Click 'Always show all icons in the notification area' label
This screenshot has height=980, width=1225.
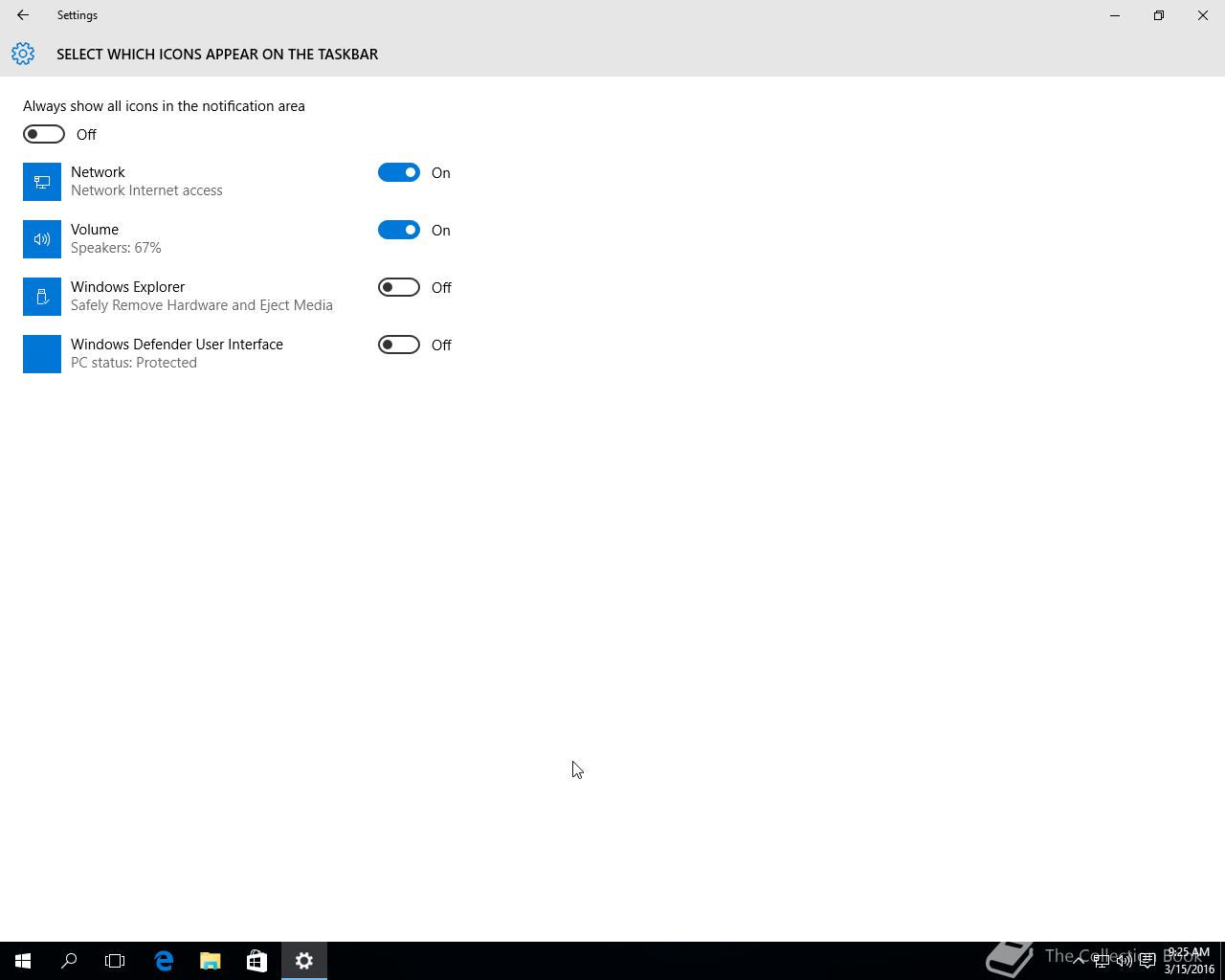point(164,106)
